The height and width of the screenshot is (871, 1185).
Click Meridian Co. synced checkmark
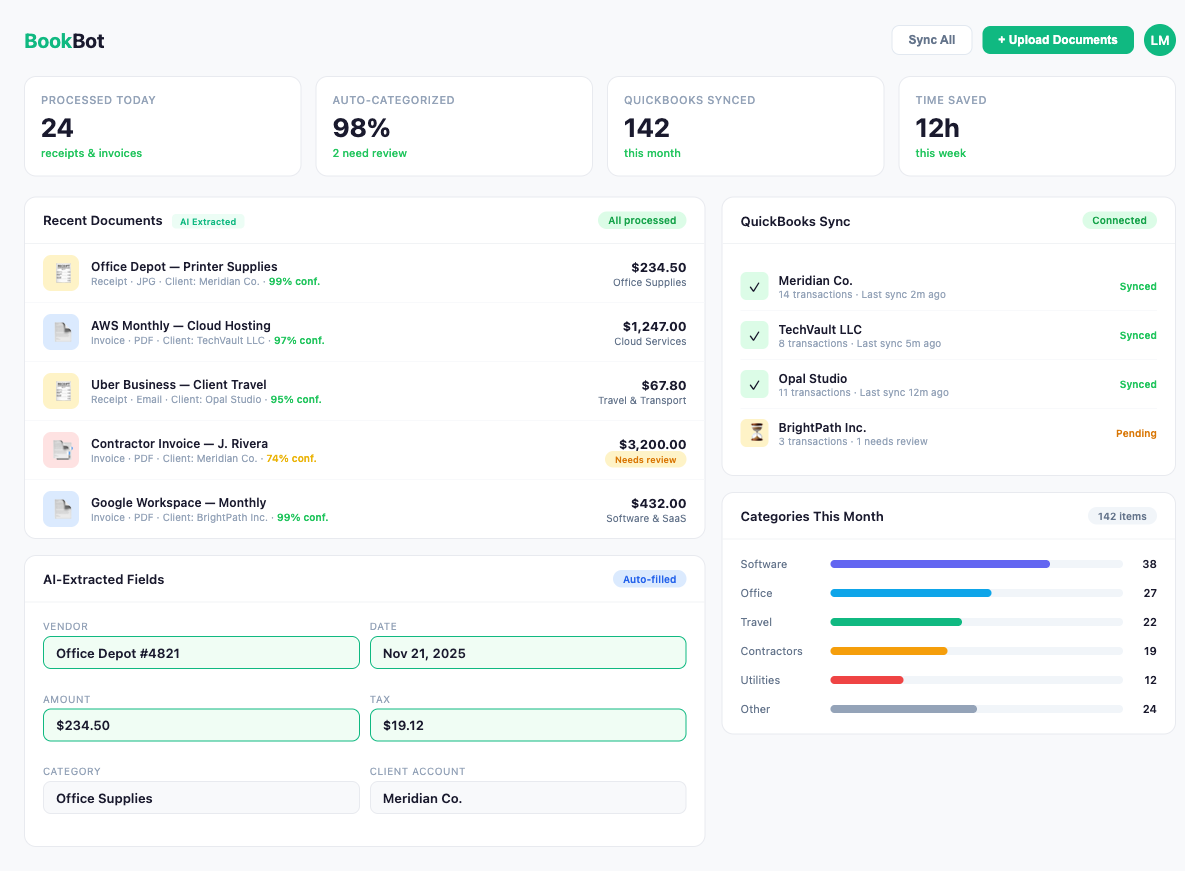[754, 286]
